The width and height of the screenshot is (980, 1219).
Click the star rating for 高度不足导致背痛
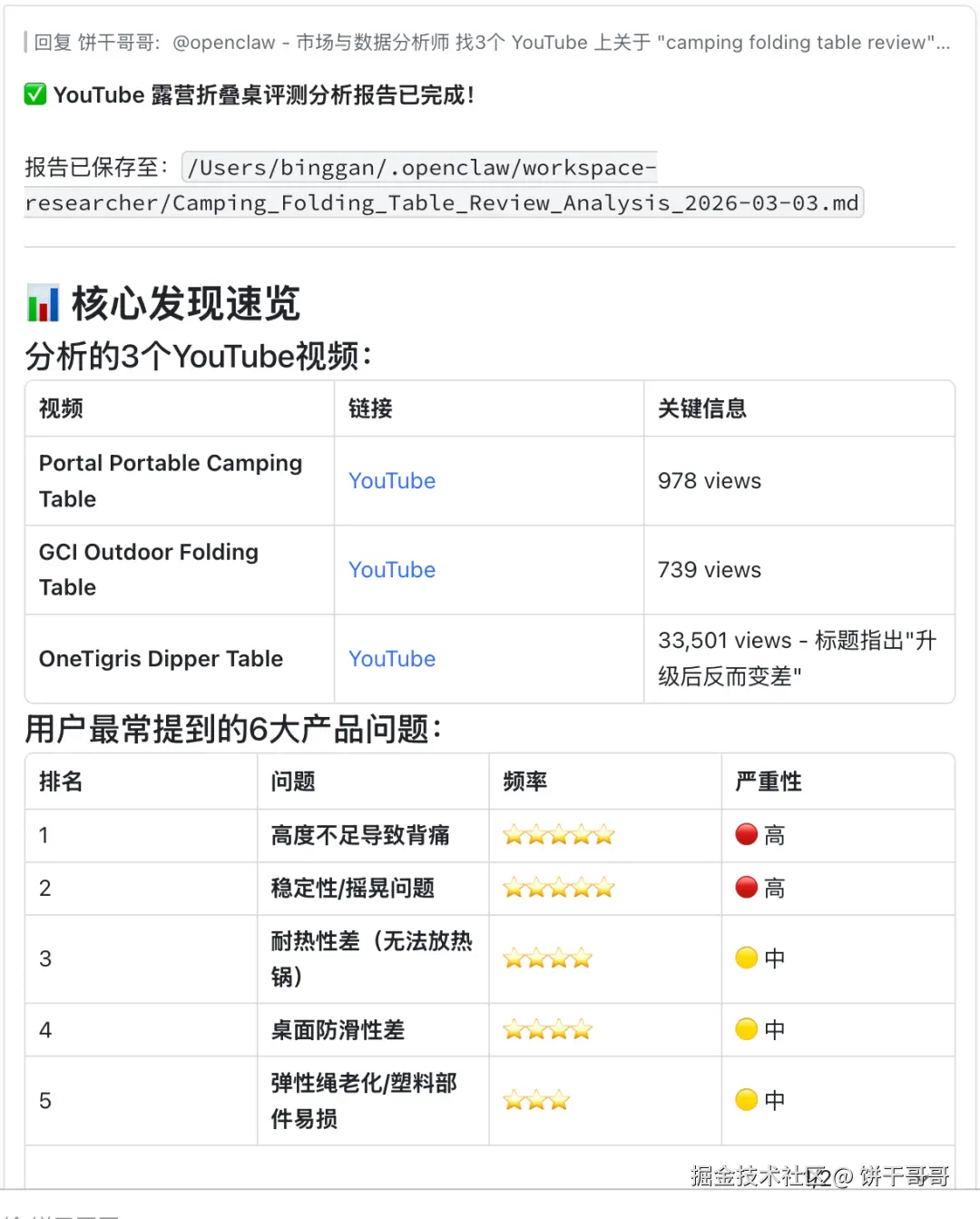(x=559, y=835)
